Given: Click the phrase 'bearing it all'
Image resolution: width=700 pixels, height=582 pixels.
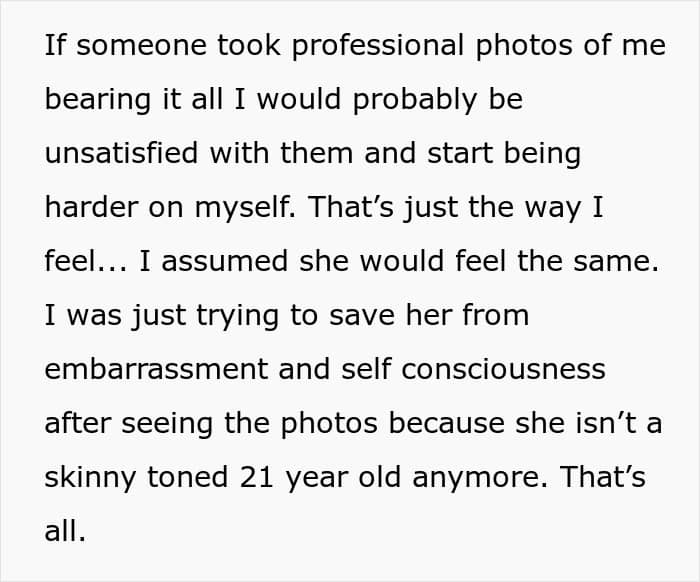Looking at the screenshot, I should tap(134, 99).
